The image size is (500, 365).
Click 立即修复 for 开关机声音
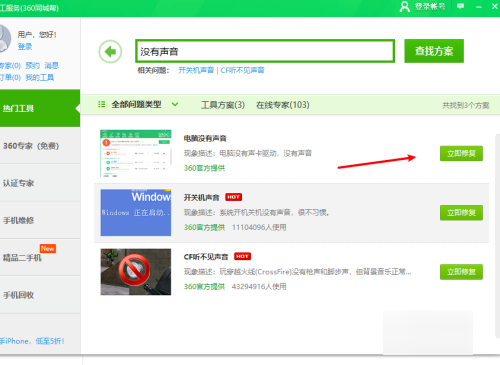461,213
